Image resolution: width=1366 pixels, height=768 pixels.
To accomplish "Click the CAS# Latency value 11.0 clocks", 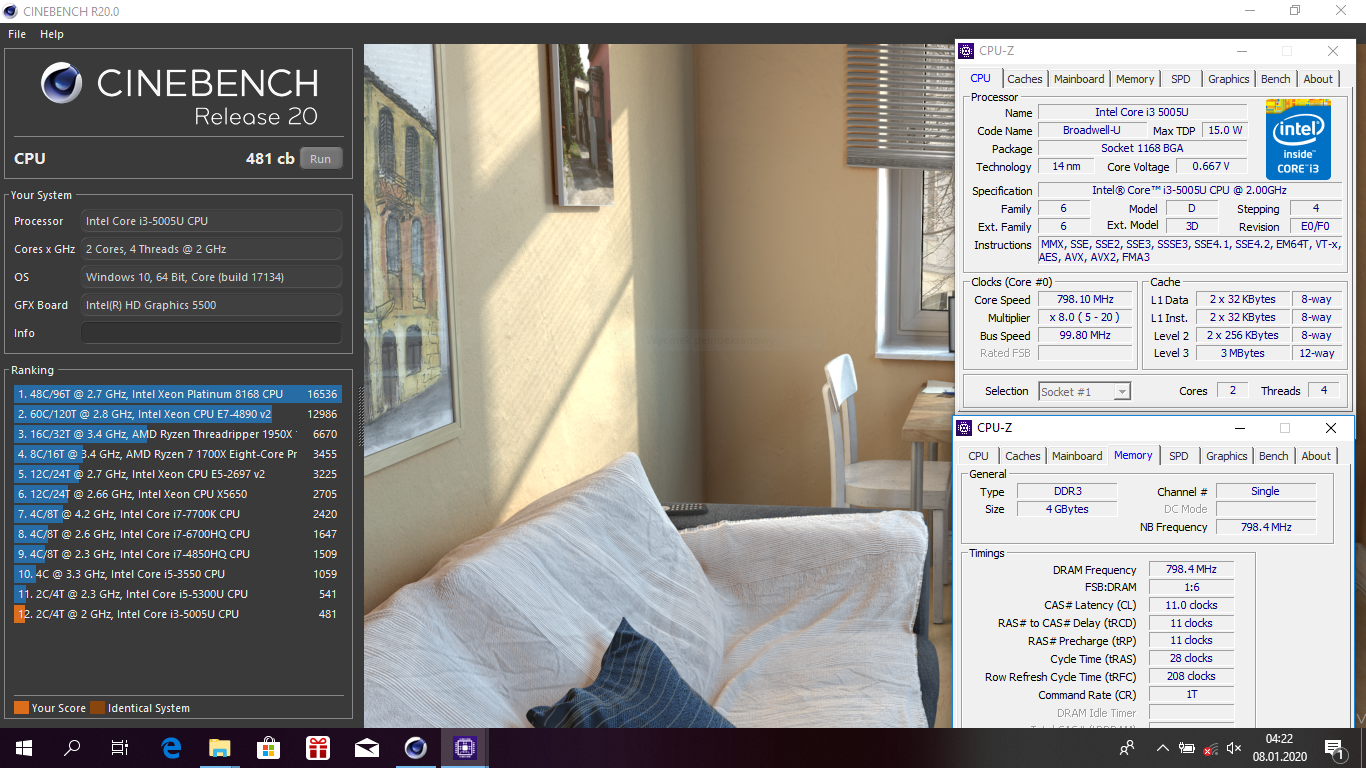I will tap(1191, 605).
